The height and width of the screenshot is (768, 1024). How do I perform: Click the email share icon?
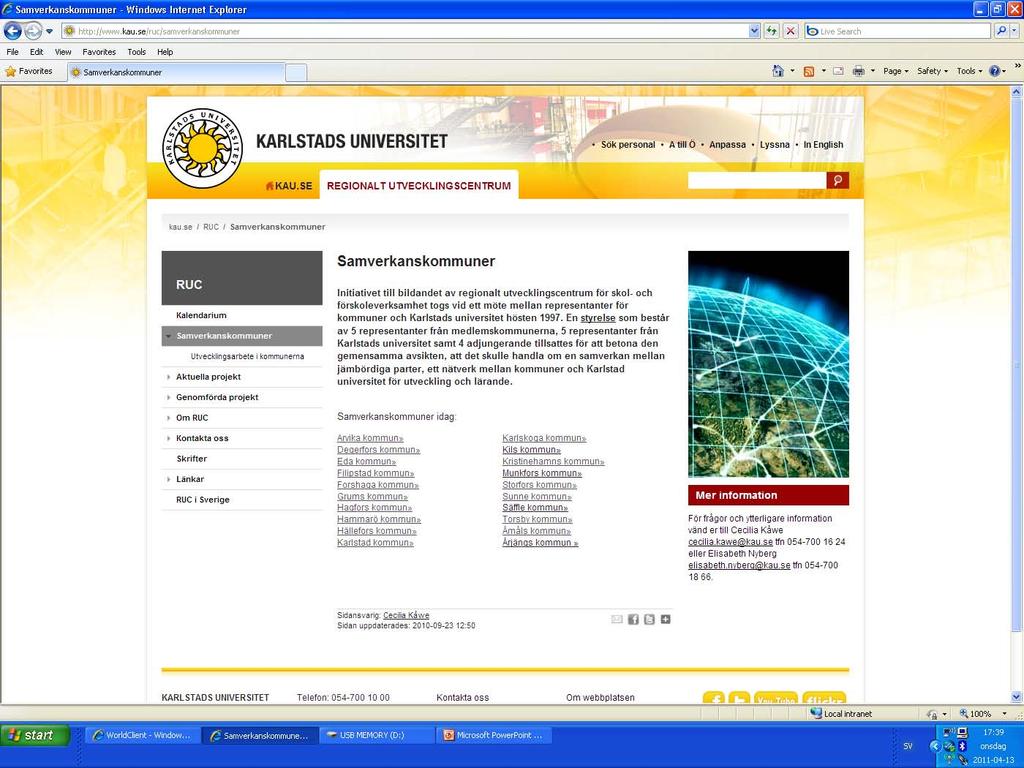pos(616,619)
